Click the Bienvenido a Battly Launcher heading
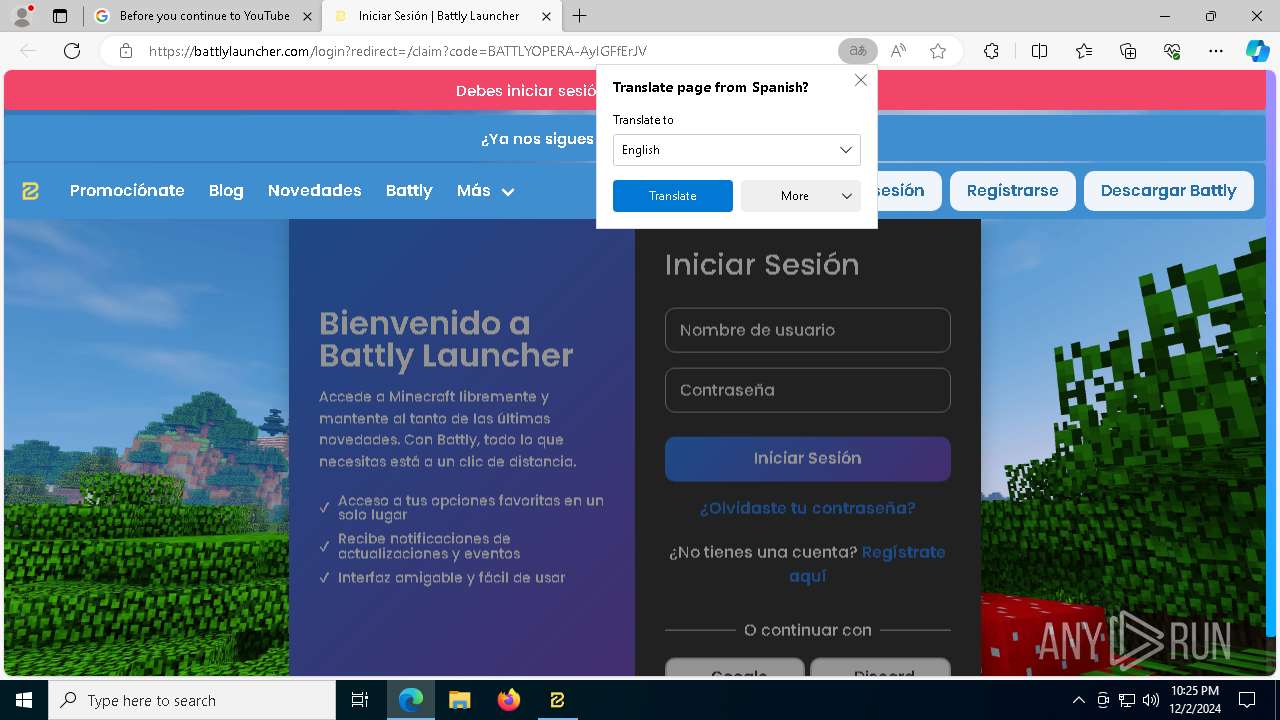The height and width of the screenshot is (720, 1280). click(446, 339)
